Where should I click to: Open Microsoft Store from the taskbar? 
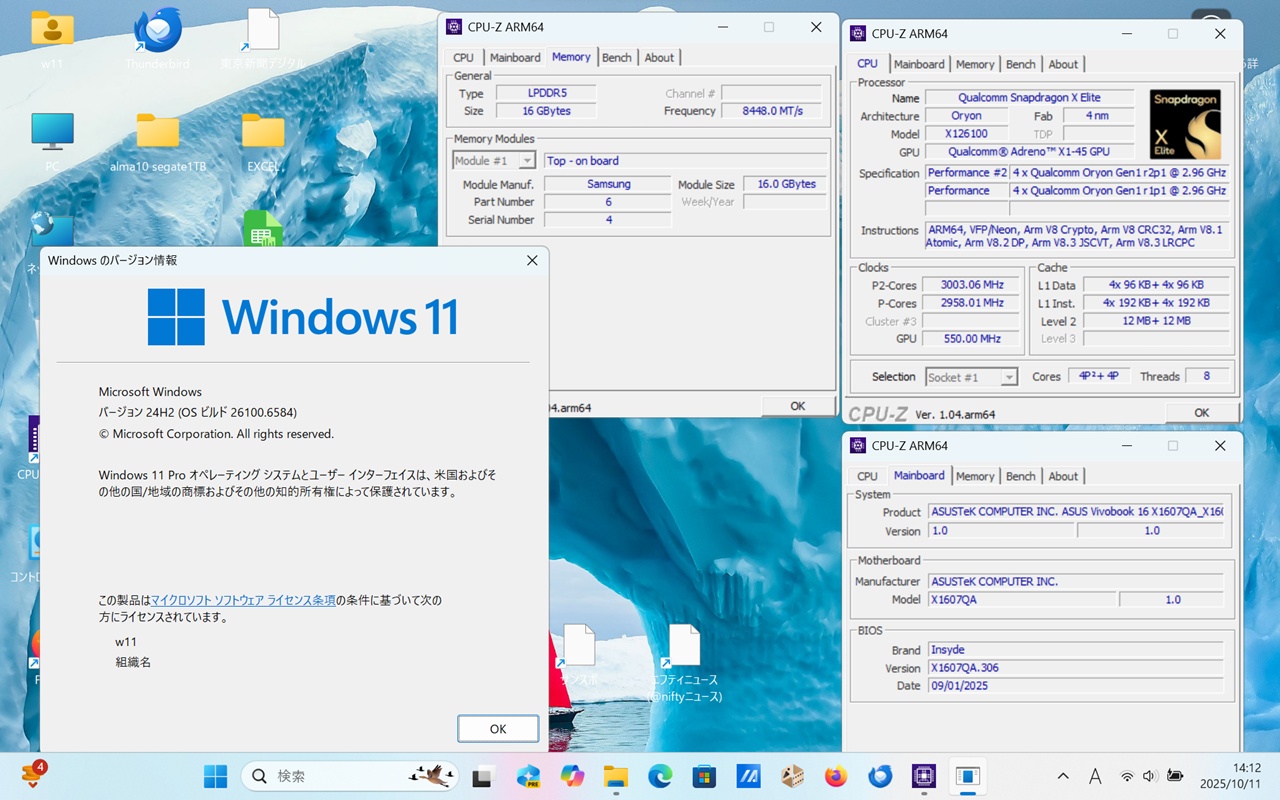click(704, 776)
